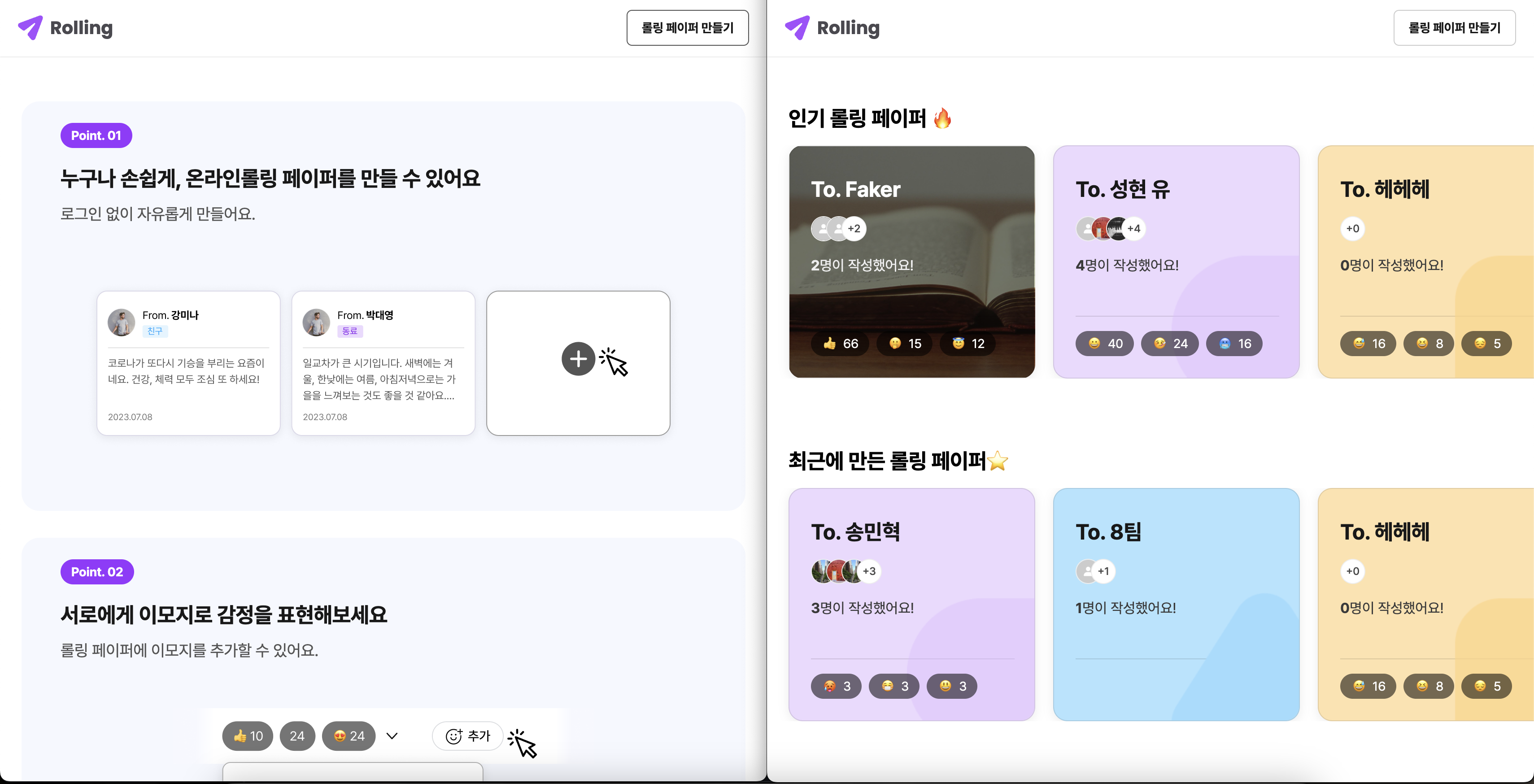The height and width of the screenshot is (784, 1534).
Task: Click the thumbs-up 66 badge on the Faker card
Action: 840,344
